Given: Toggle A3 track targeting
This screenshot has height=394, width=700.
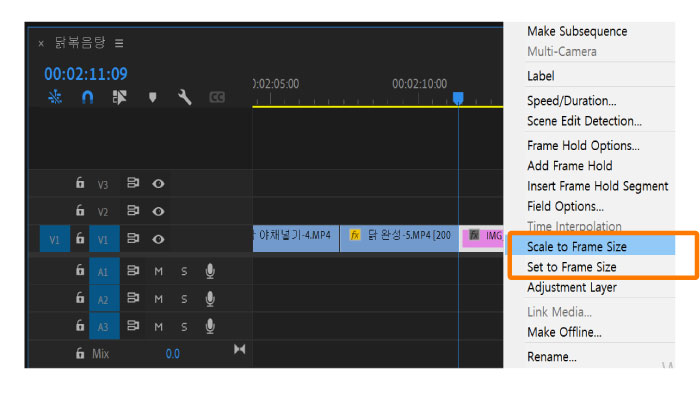Looking at the screenshot, I should (104, 327).
